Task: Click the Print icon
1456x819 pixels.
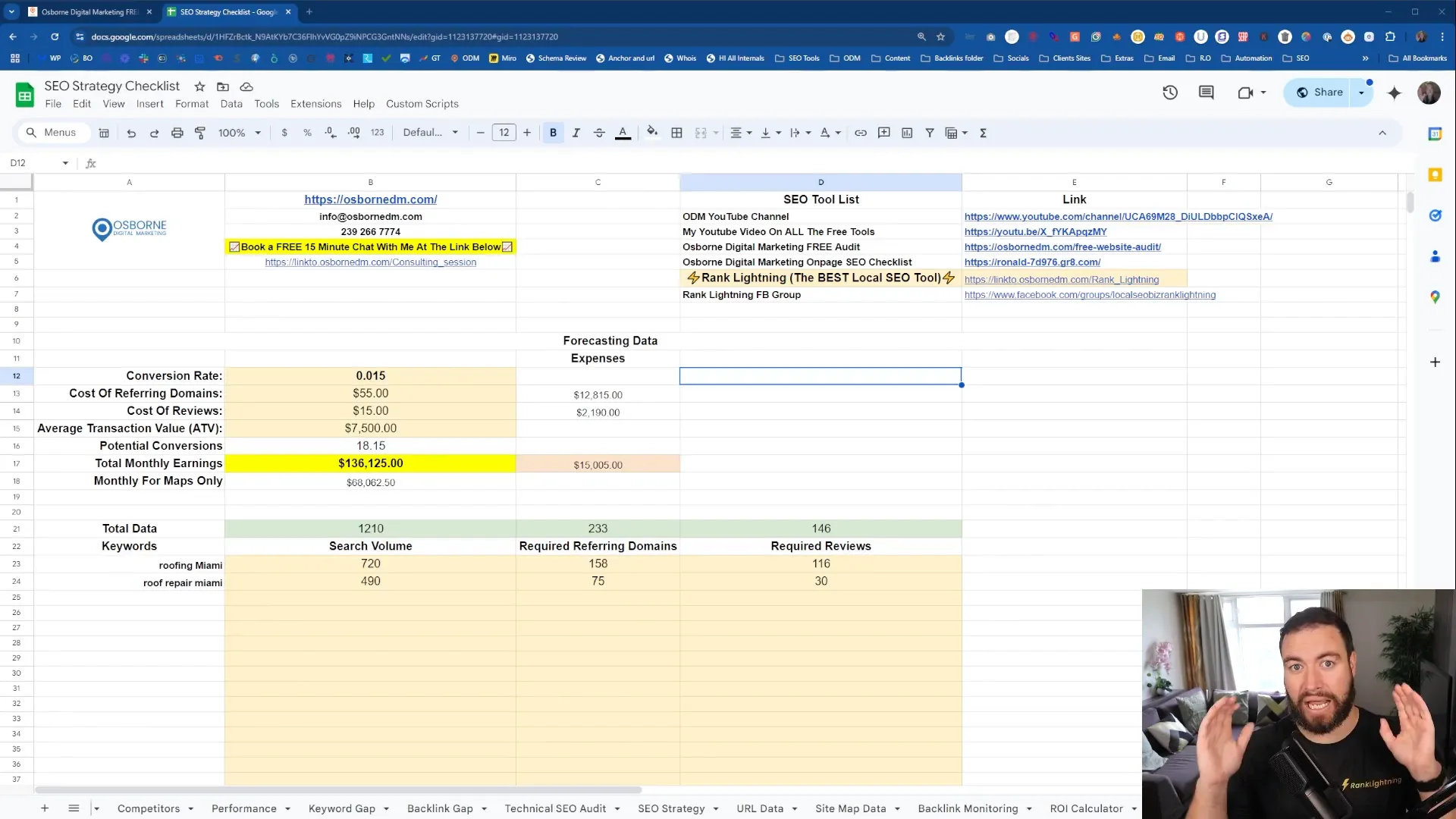Action: pos(177,133)
